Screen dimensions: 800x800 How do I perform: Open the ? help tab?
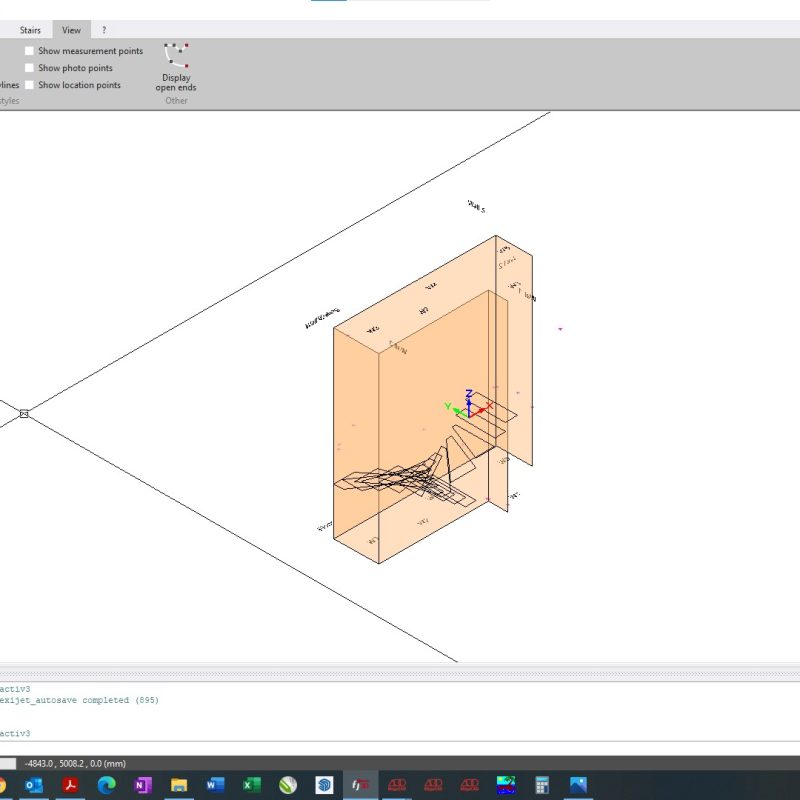(104, 30)
